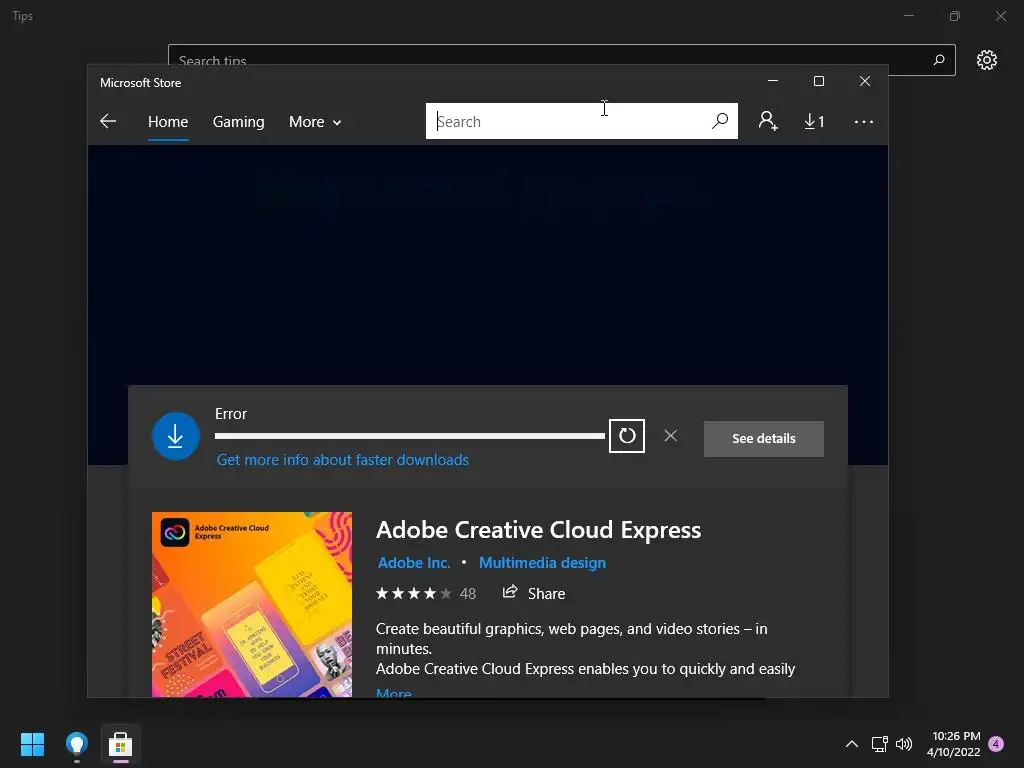Switch to the Gaming tab
The image size is (1024, 768).
[238, 122]
